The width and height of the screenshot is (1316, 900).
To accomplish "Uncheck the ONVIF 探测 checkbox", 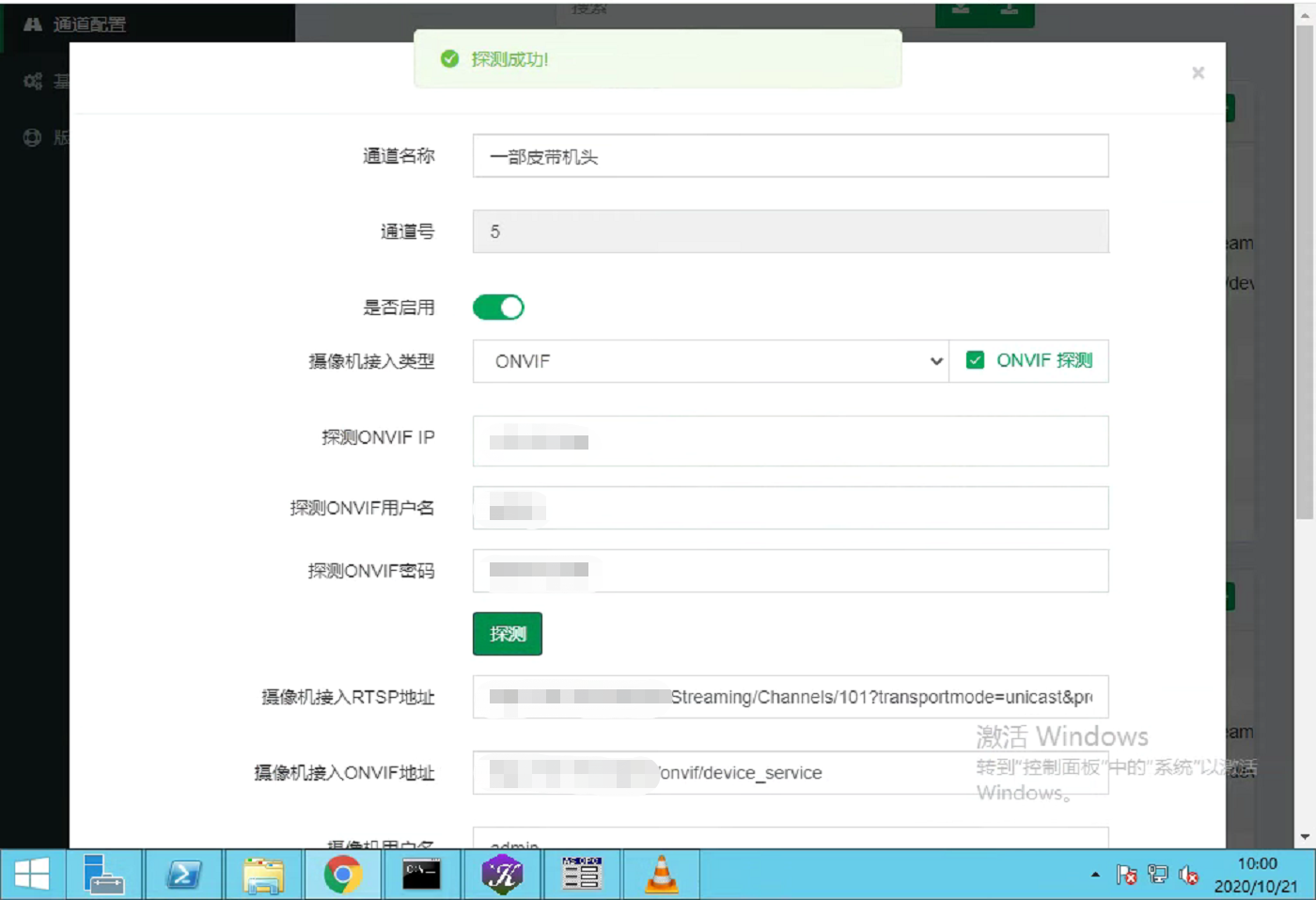I will [975, 360].
